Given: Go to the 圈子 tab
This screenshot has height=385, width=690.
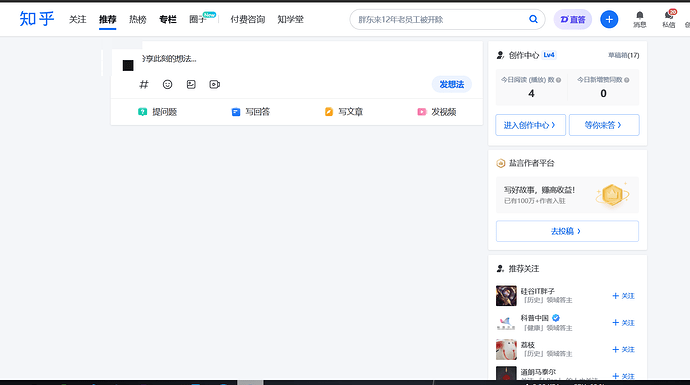Looking at the screenshot, I should point(198,19).
